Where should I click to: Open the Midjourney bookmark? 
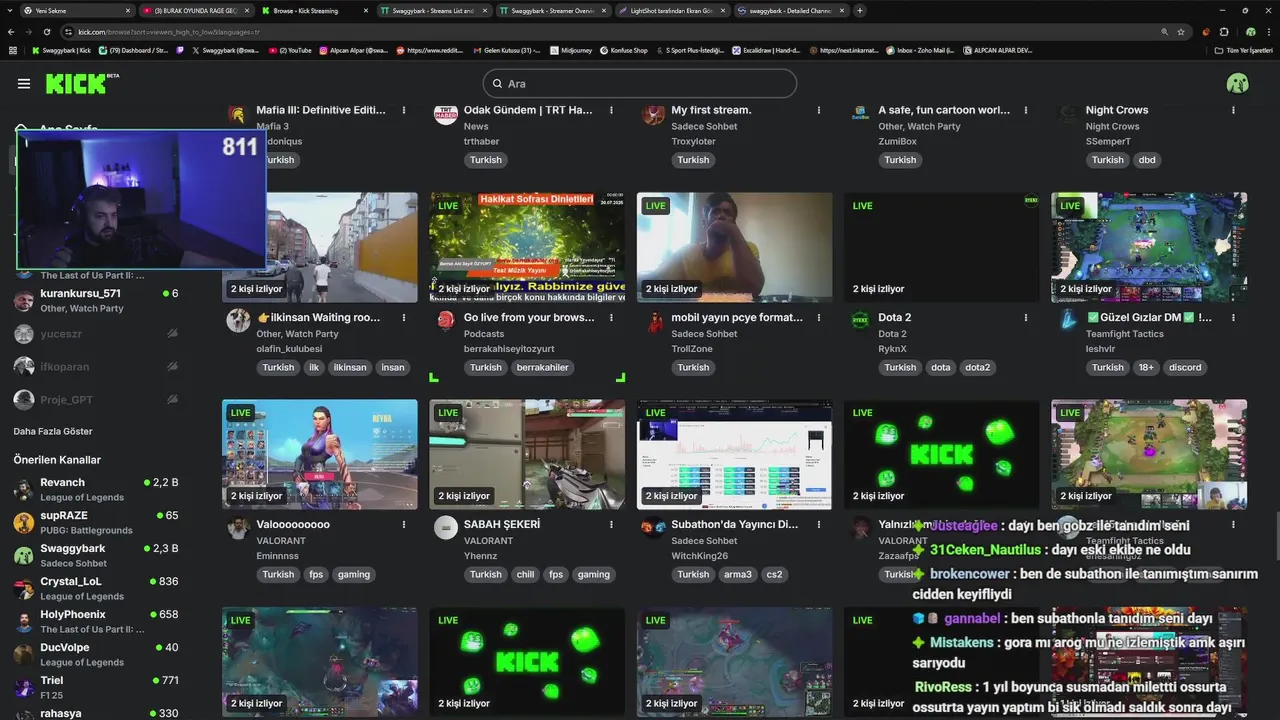click(571, 50)
